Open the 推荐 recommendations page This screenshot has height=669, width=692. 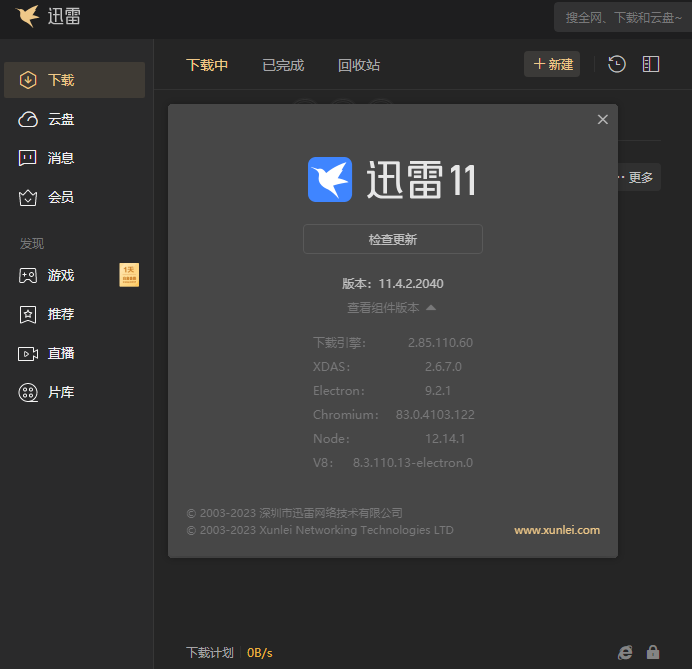(x=60, y=314)
